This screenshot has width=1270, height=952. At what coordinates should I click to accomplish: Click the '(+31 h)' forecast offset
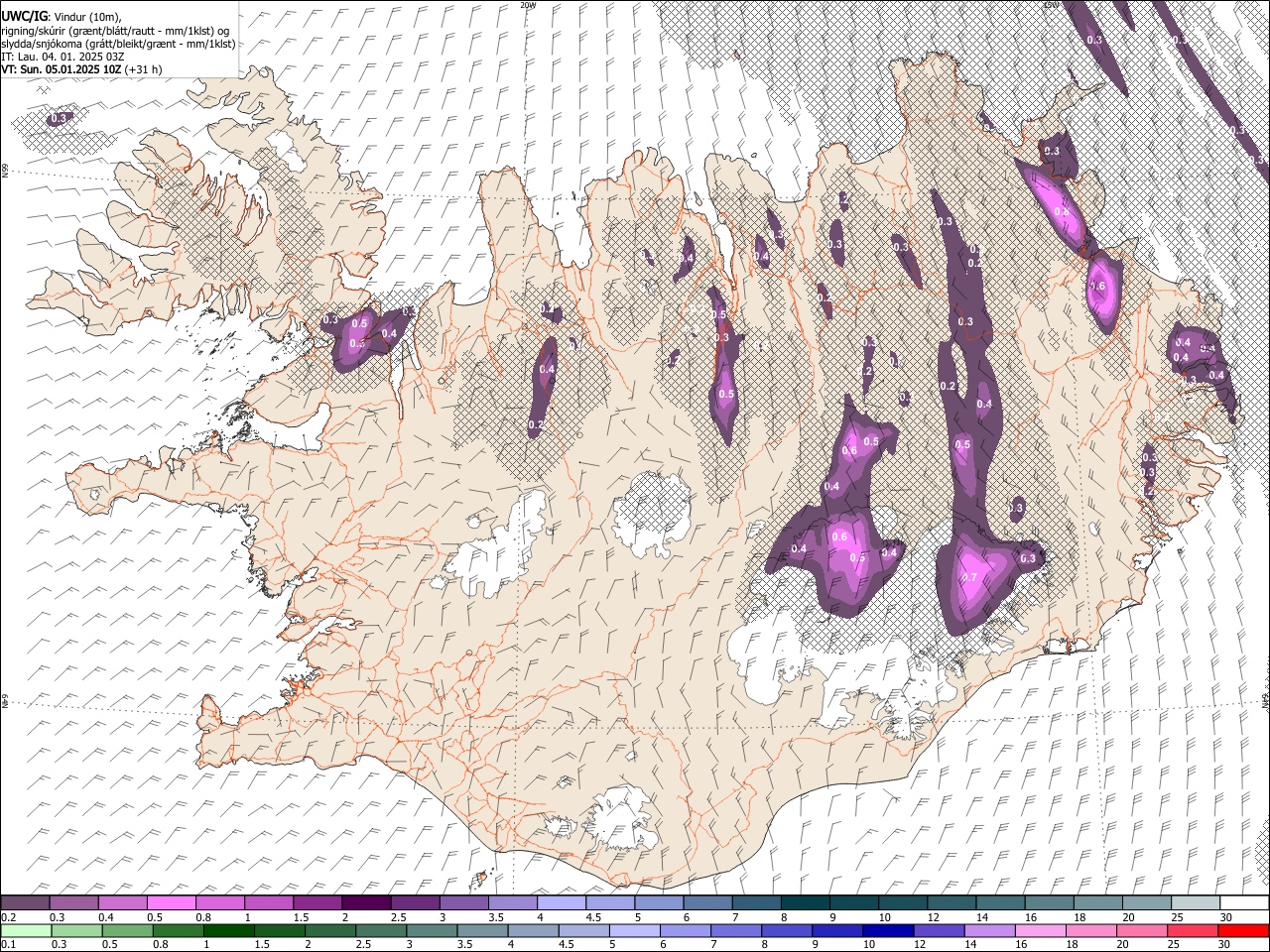pos(144,69)
